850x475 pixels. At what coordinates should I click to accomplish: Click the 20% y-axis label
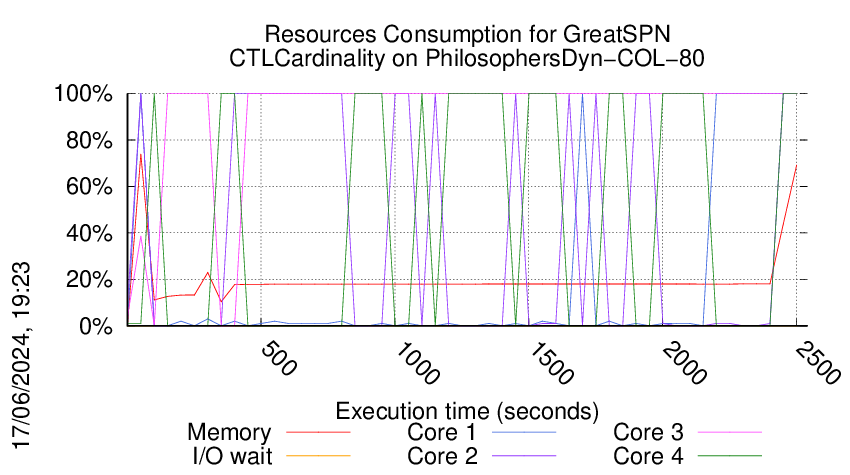tap(89, 280)
